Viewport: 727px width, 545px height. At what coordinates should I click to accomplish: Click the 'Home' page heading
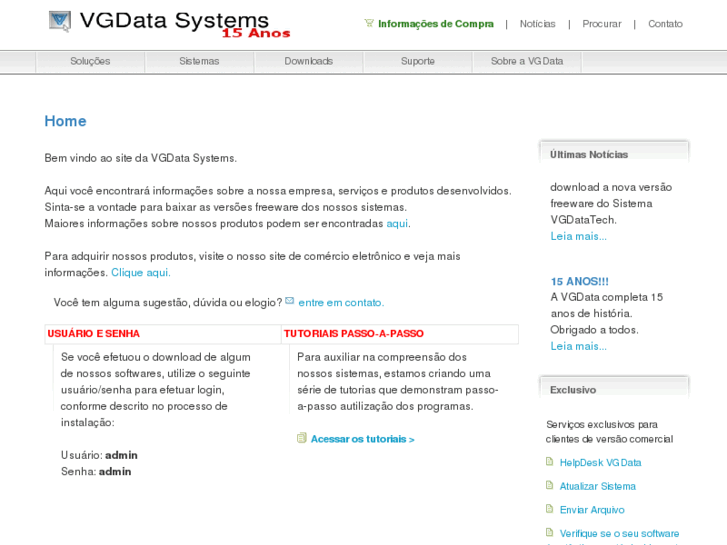pos(65,121)
